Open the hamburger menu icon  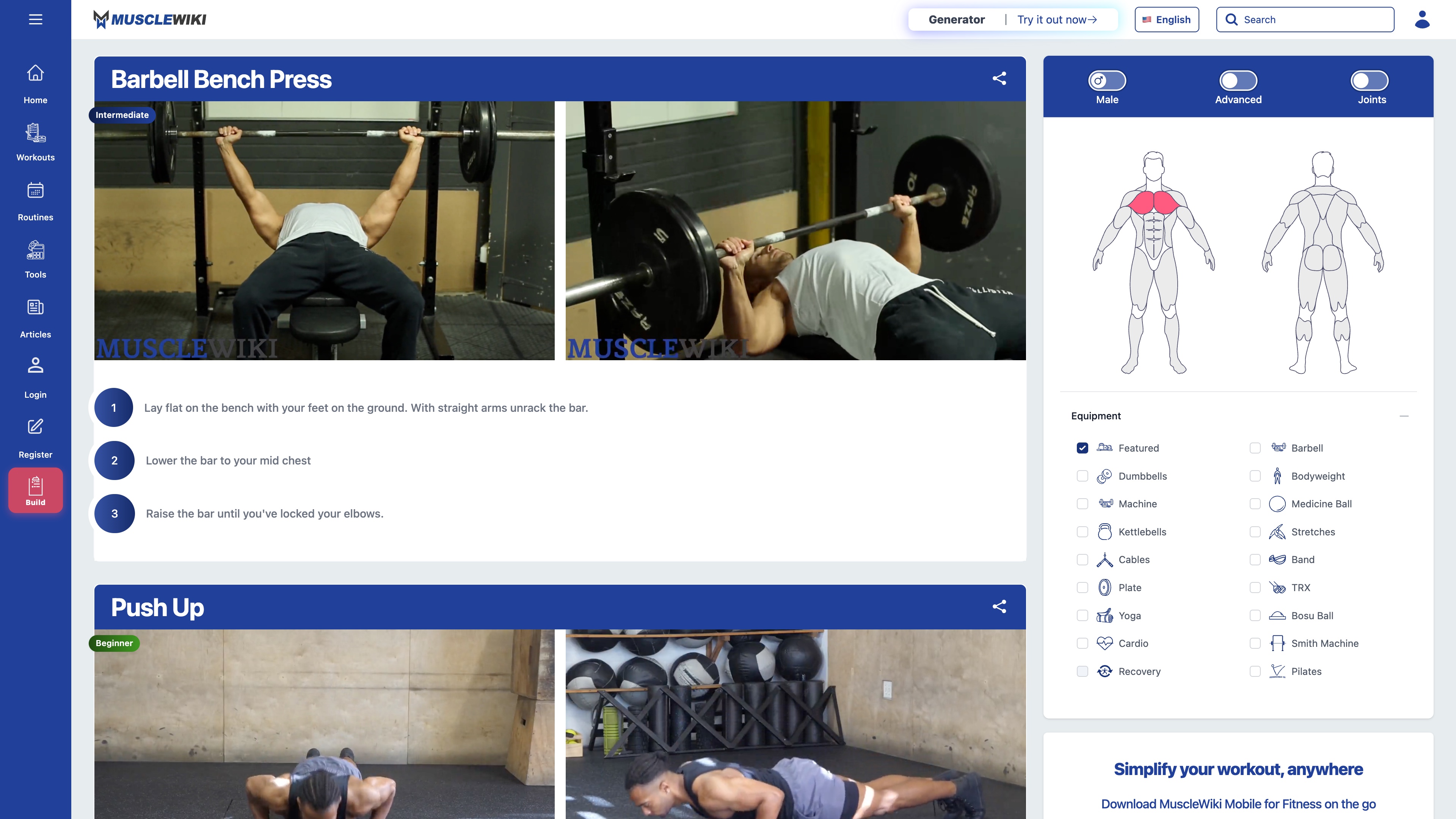(x=36, y=19)
